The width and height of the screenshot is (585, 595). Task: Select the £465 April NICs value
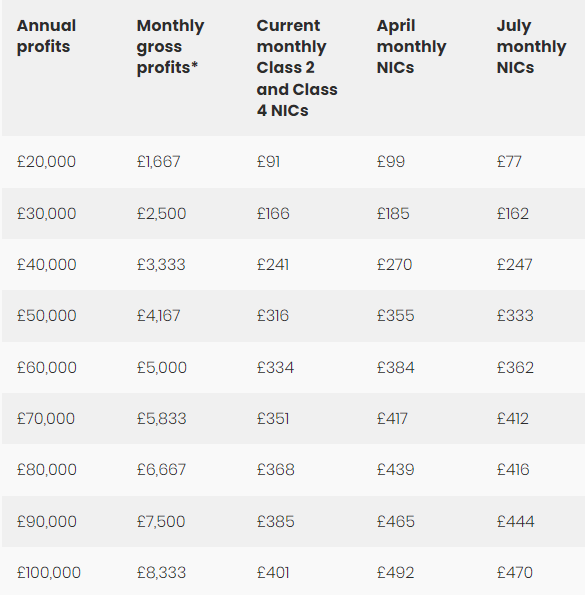tap(395, 521)
